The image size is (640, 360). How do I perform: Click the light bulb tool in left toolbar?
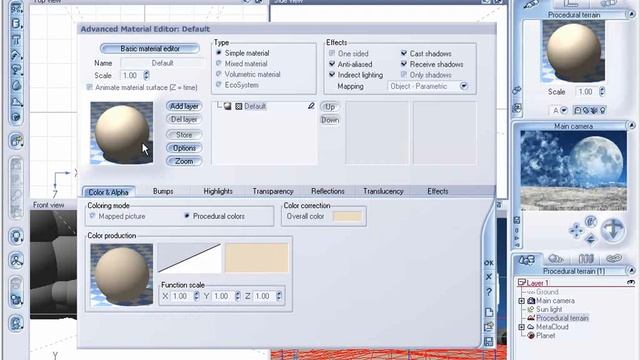[x=16, y=236]
